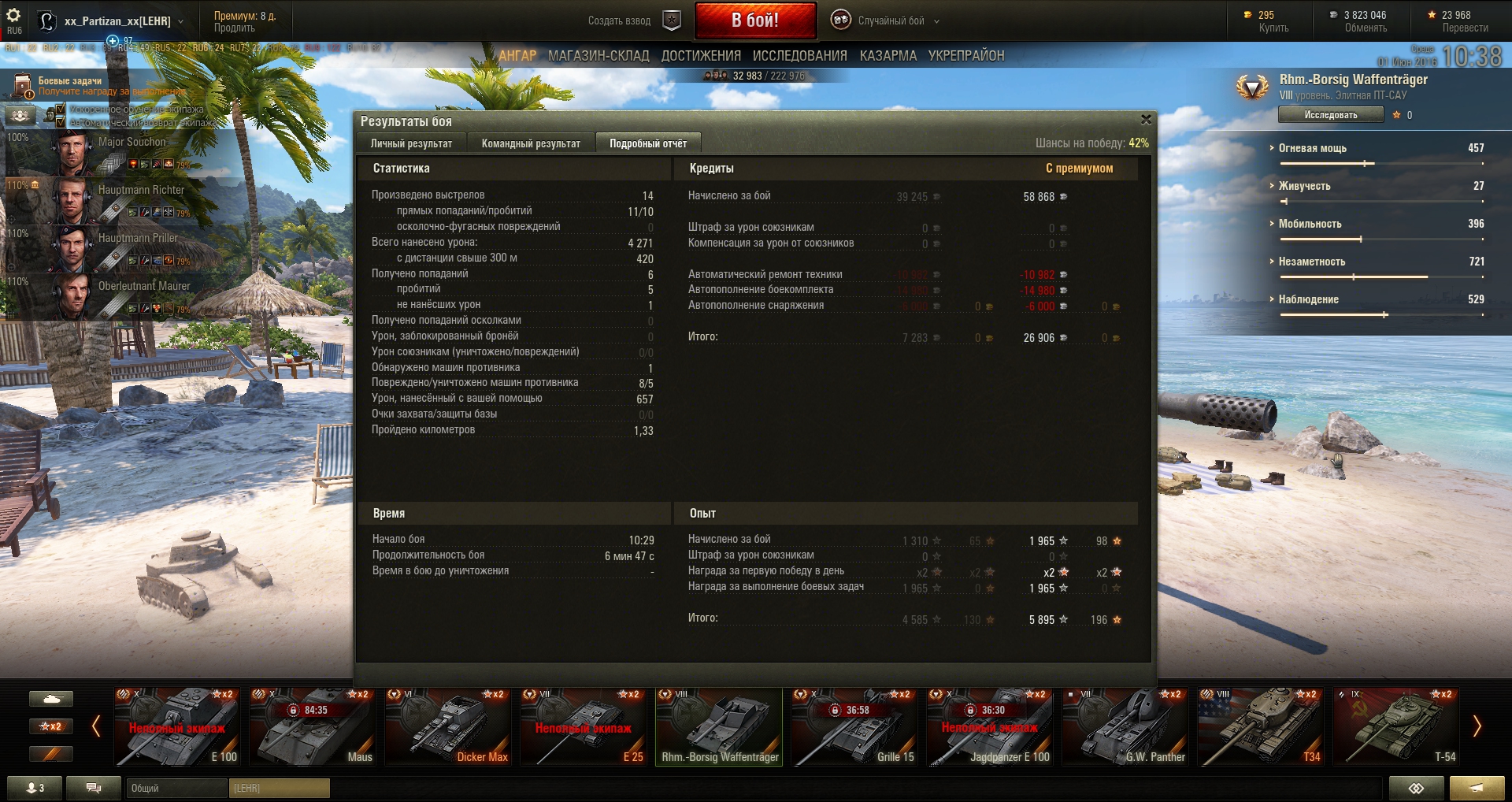Click the credits icon near 3 823 046

(x=1333, y=15)
